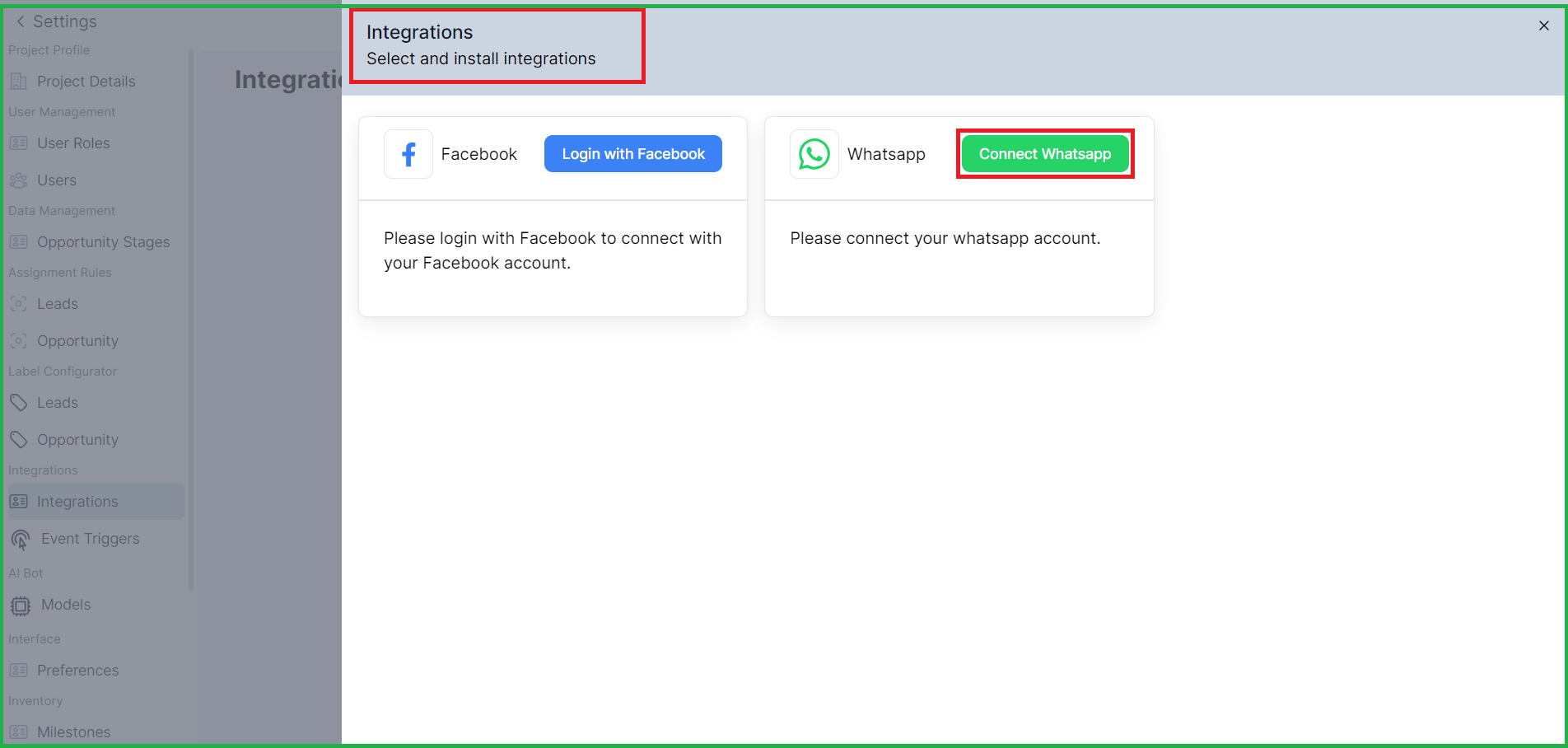Viewport: 1568px width, 748px height.
Task: Click 'Select and install integrations' subtitle
Action: [x=481, y=58]
